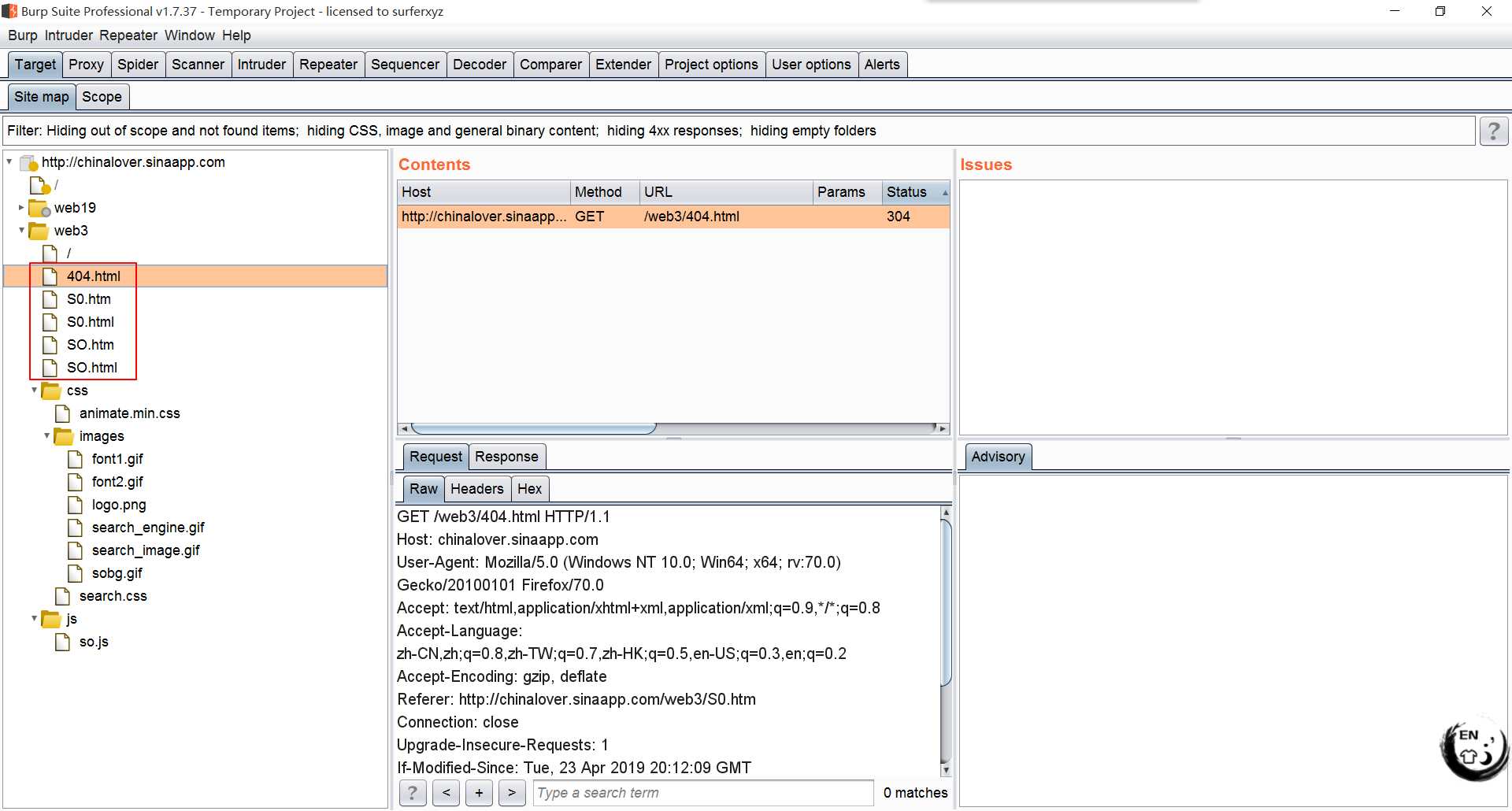Click the web3 folder icon
Viewport: 1512px width, 811px height.
(39, 231)
